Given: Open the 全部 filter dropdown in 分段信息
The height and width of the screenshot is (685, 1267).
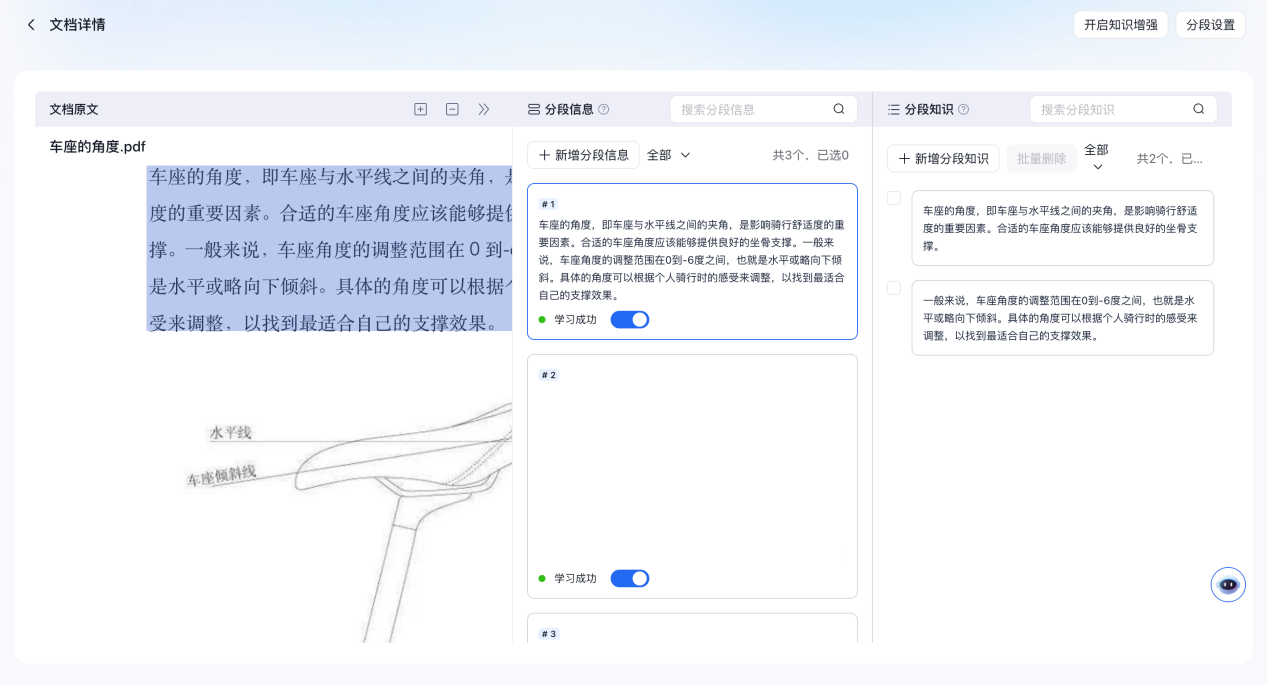Looking at the screenshot, I should 668,155.
